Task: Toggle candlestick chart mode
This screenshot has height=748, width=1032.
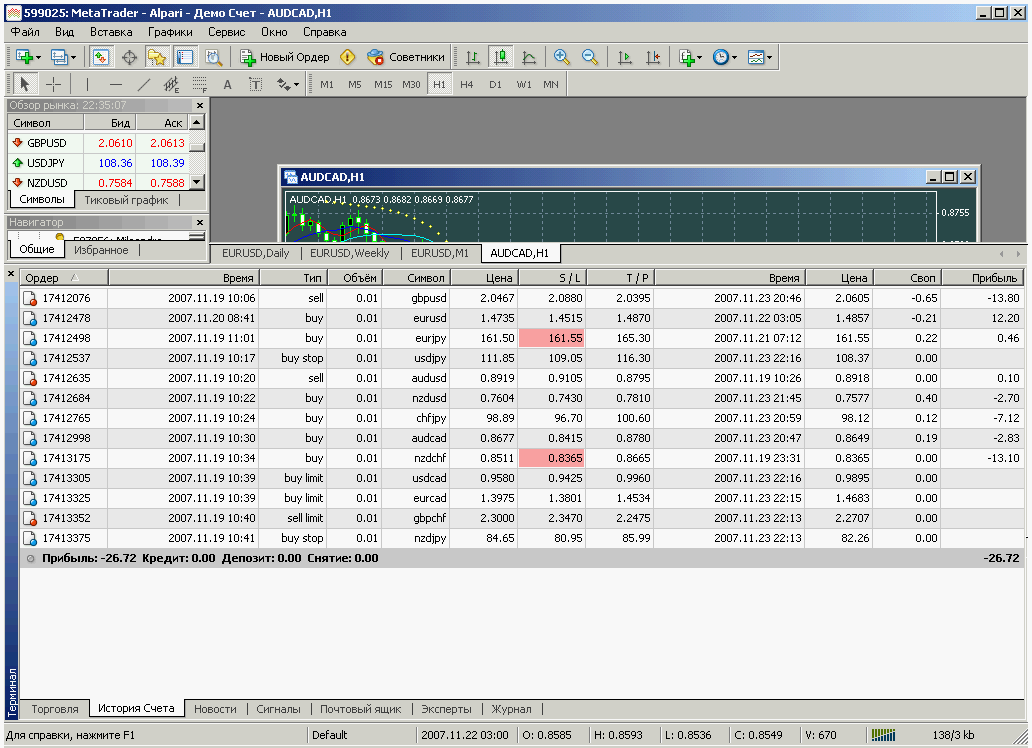Action: click(501, 57)
